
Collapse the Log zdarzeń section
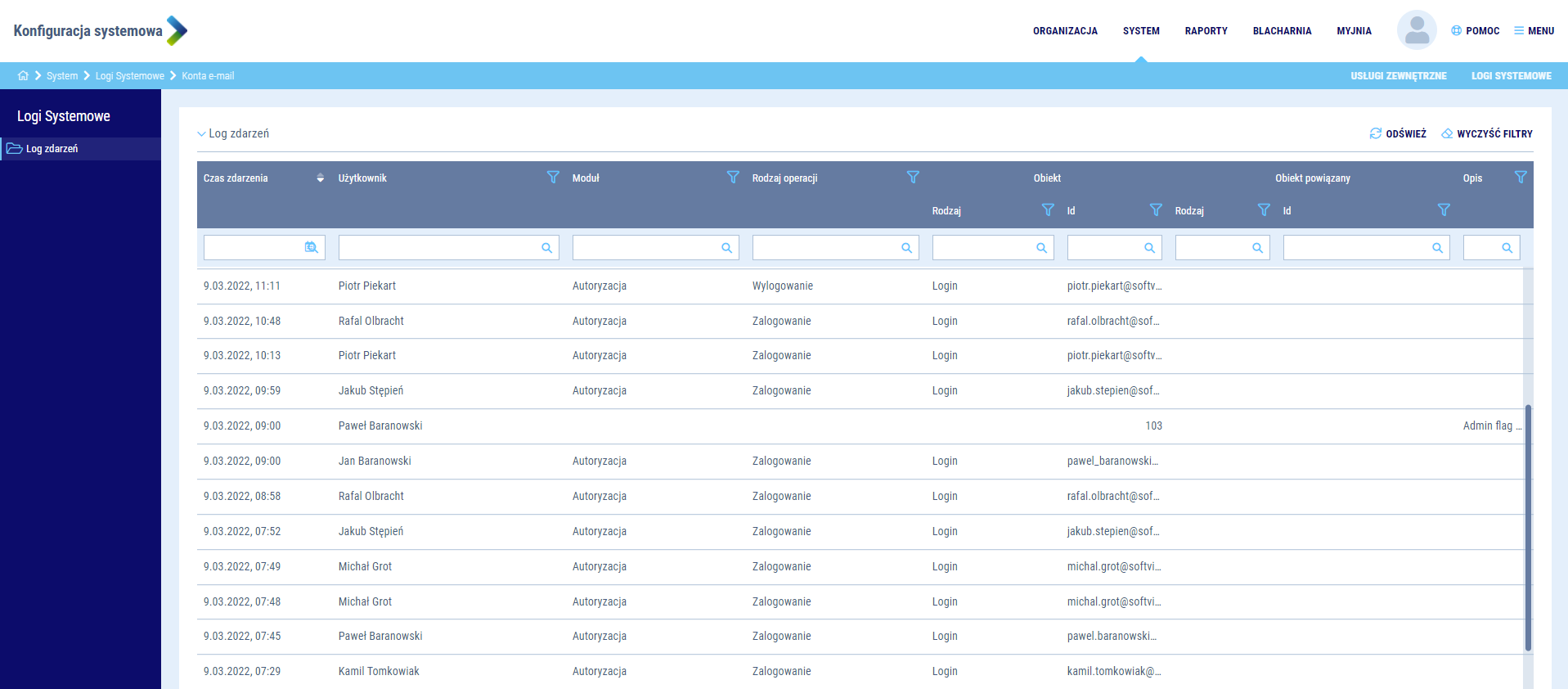click(x=201, y=134)
